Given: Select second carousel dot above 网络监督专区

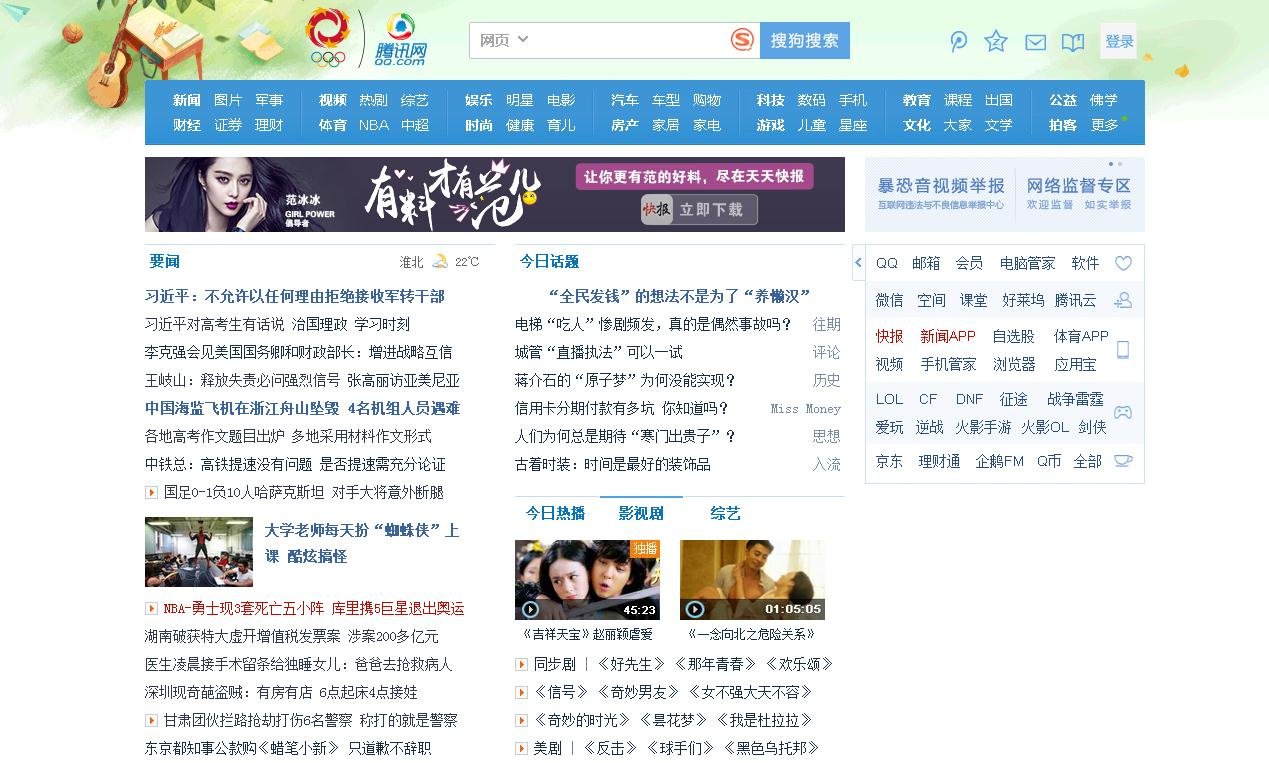Looking at the screenshot, I should point(1119,164).
